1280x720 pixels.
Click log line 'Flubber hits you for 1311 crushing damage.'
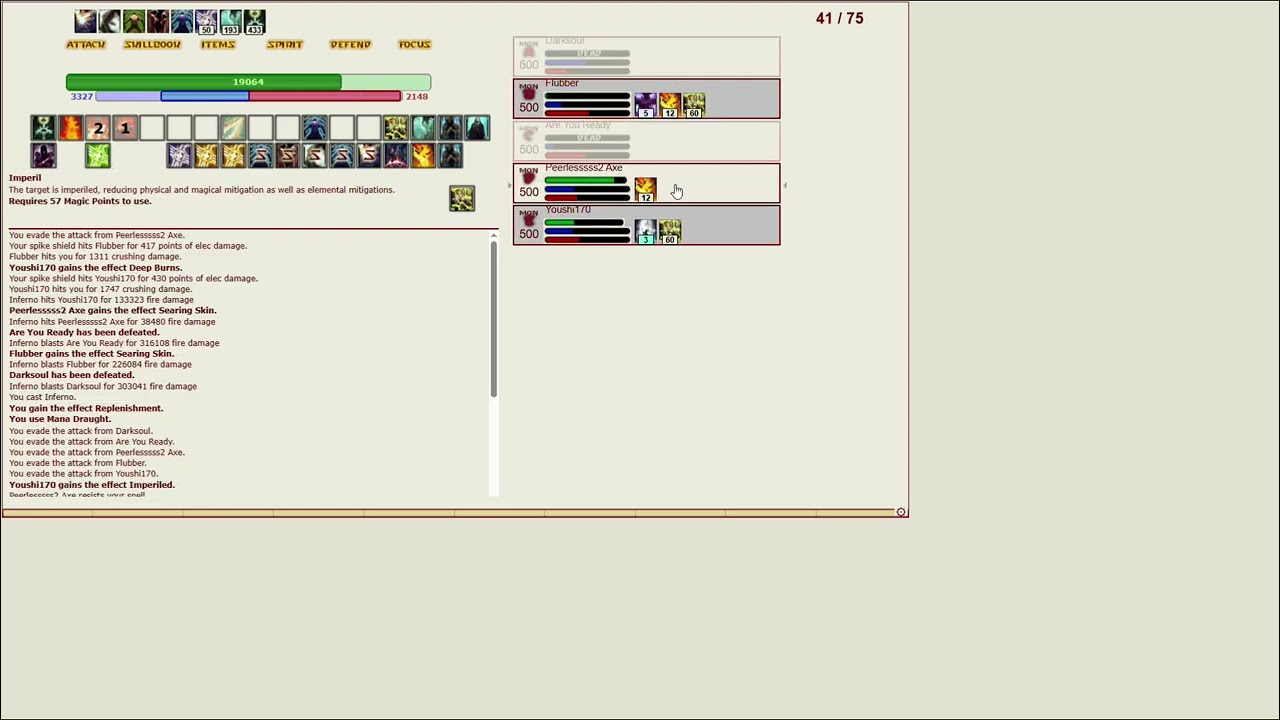coord(95,257)
